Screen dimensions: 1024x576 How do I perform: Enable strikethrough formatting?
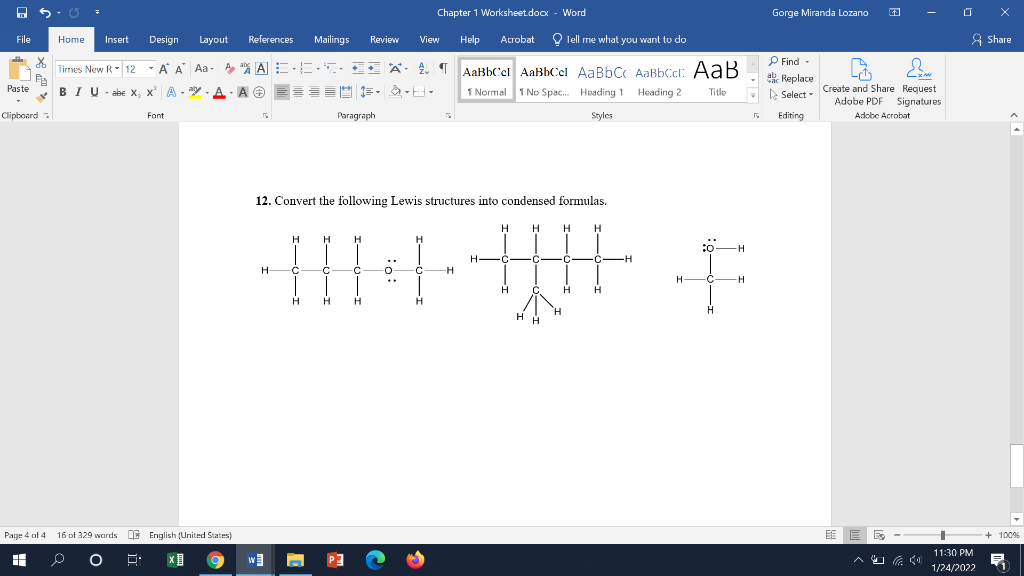117,93
